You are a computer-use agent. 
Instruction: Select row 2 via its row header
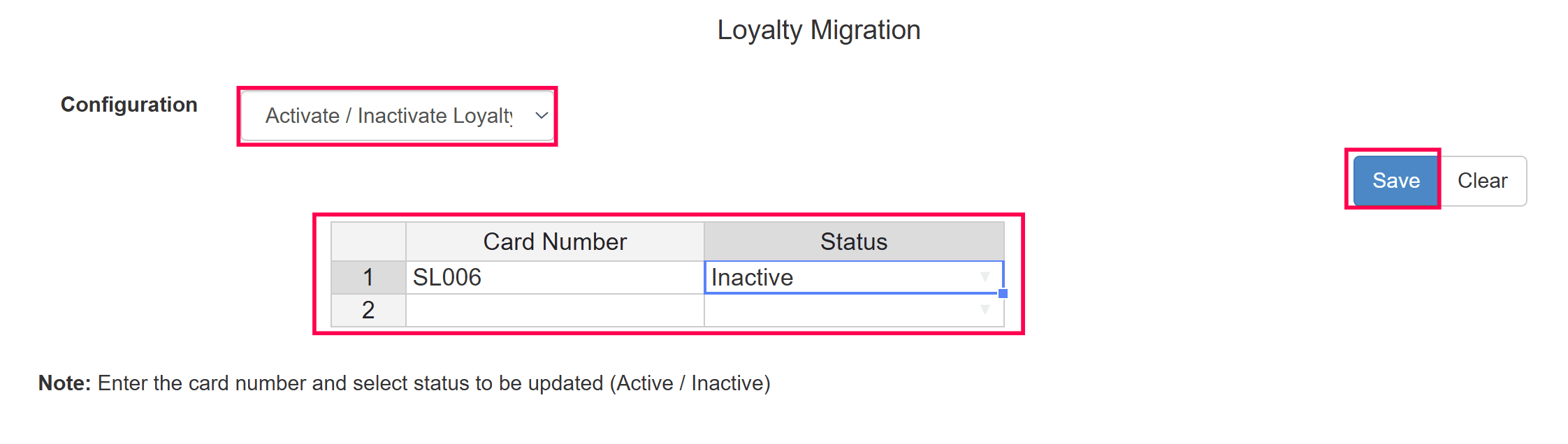[368, 310]
